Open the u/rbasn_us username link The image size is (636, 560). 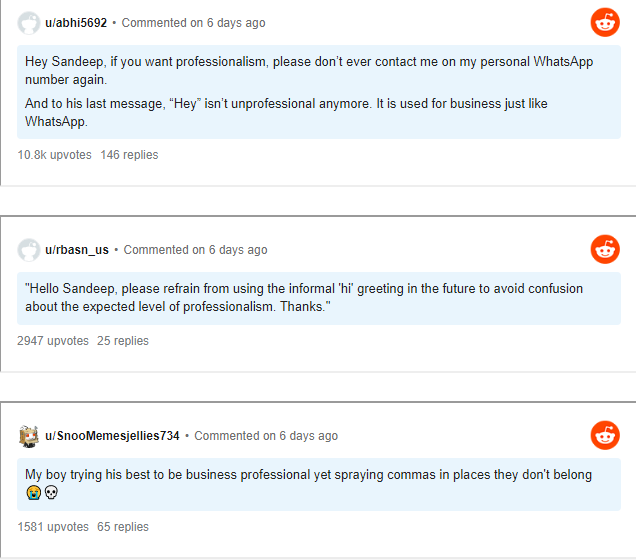pyautogui.click(x=77, y=250)
